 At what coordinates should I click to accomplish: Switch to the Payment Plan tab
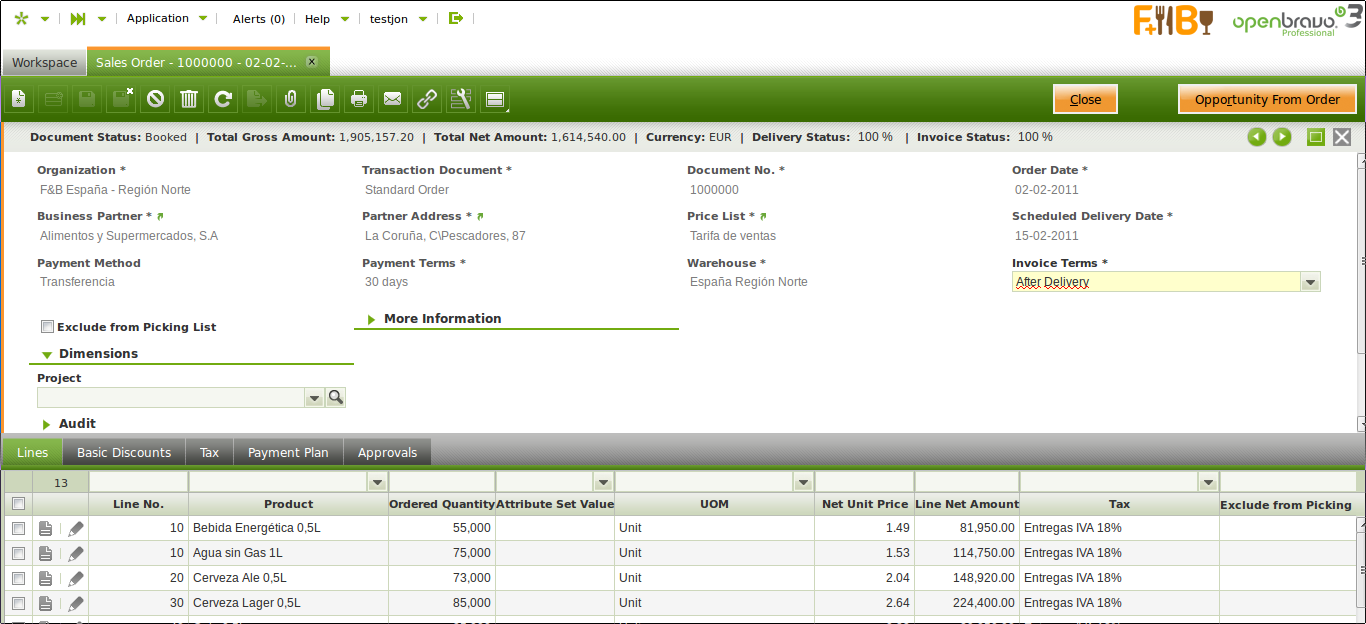(x=288, y=453)
